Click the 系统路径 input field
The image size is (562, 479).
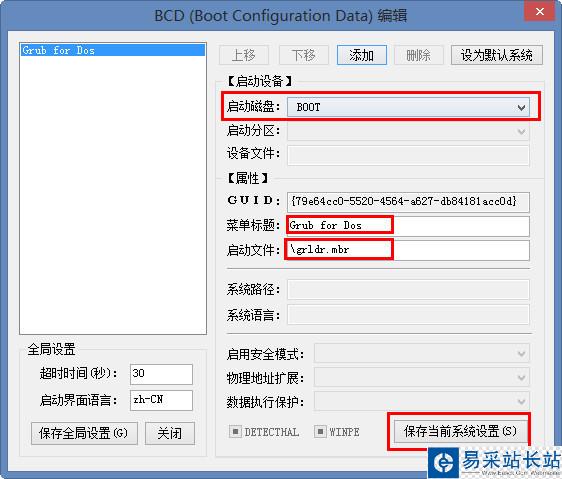(x=408, y=289)
